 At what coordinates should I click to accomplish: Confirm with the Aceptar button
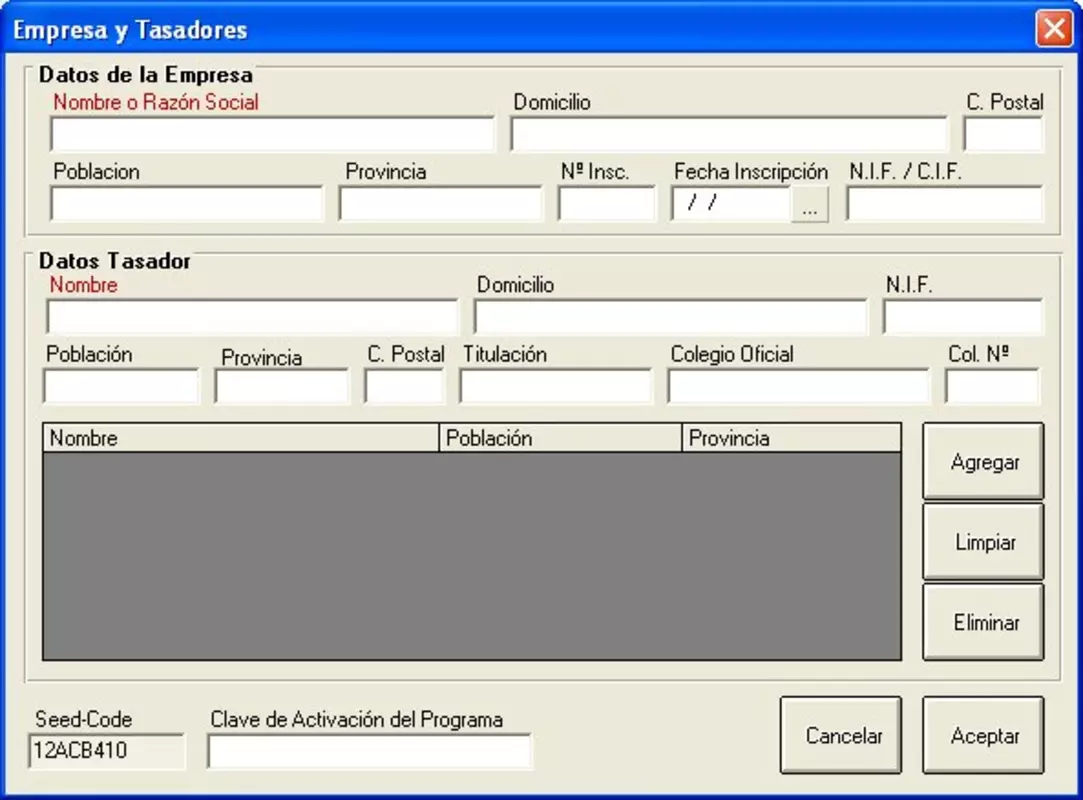pos(984,735)
